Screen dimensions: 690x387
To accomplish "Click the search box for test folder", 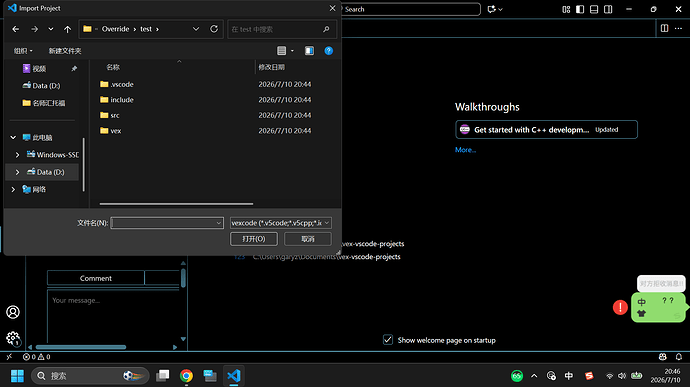I will tap(282, 29).
